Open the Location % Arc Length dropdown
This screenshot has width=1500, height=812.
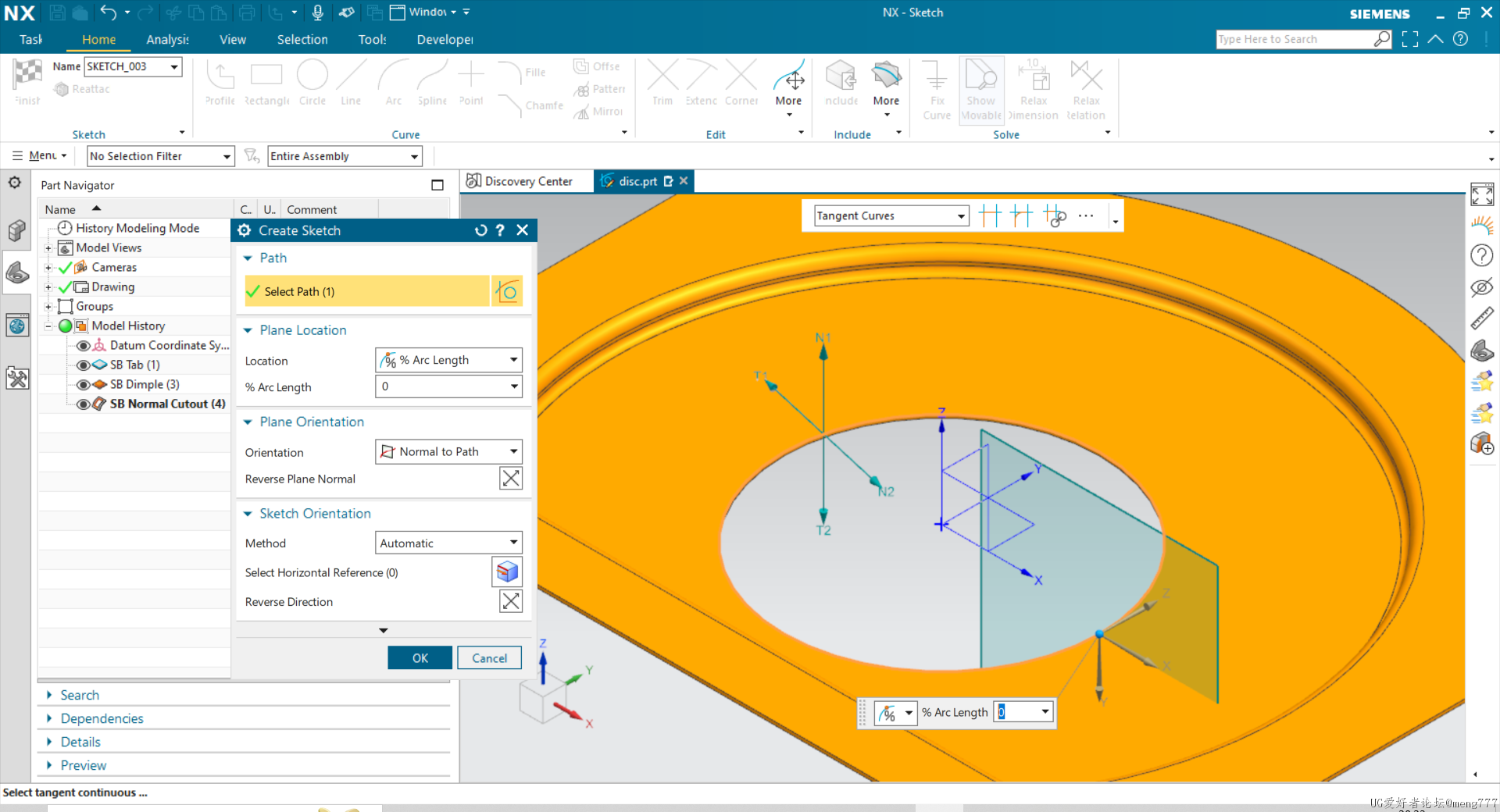[x=448, y=360]
